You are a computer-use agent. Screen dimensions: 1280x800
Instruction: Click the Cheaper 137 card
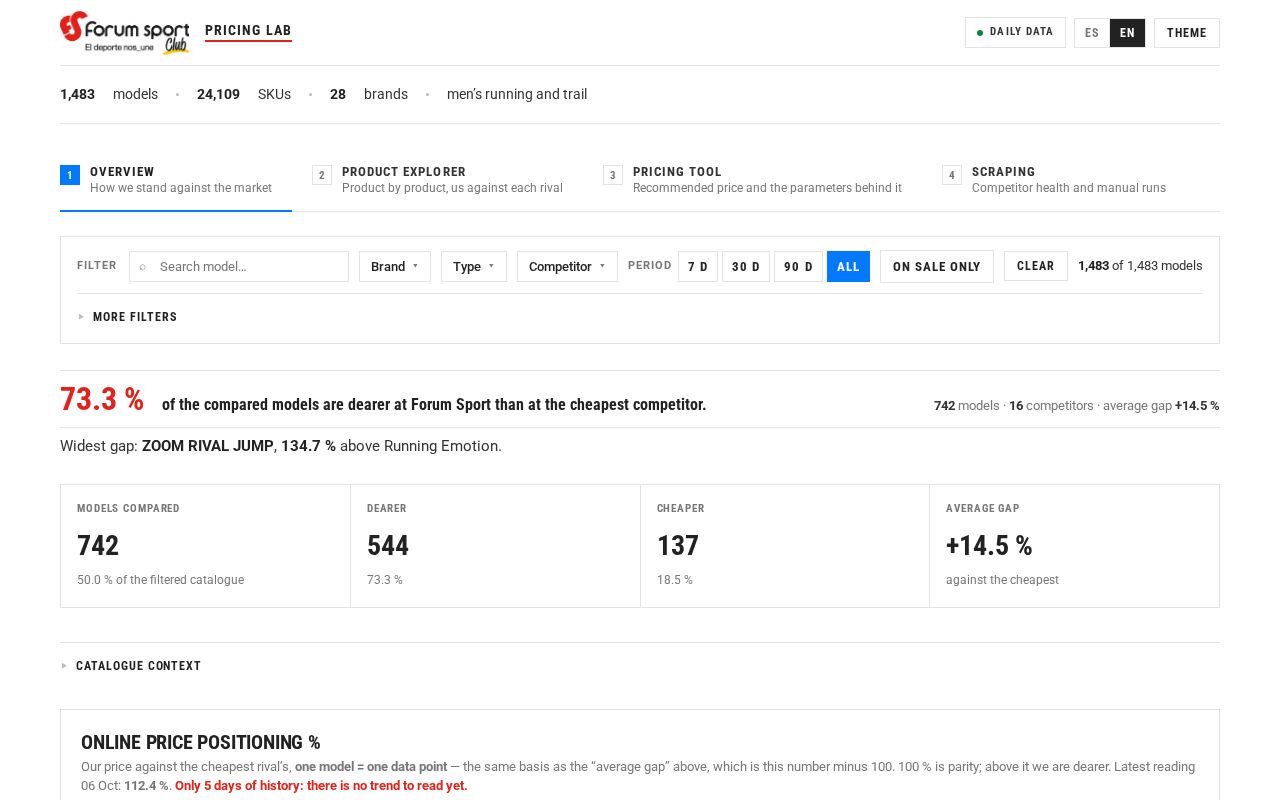[785, 546]
